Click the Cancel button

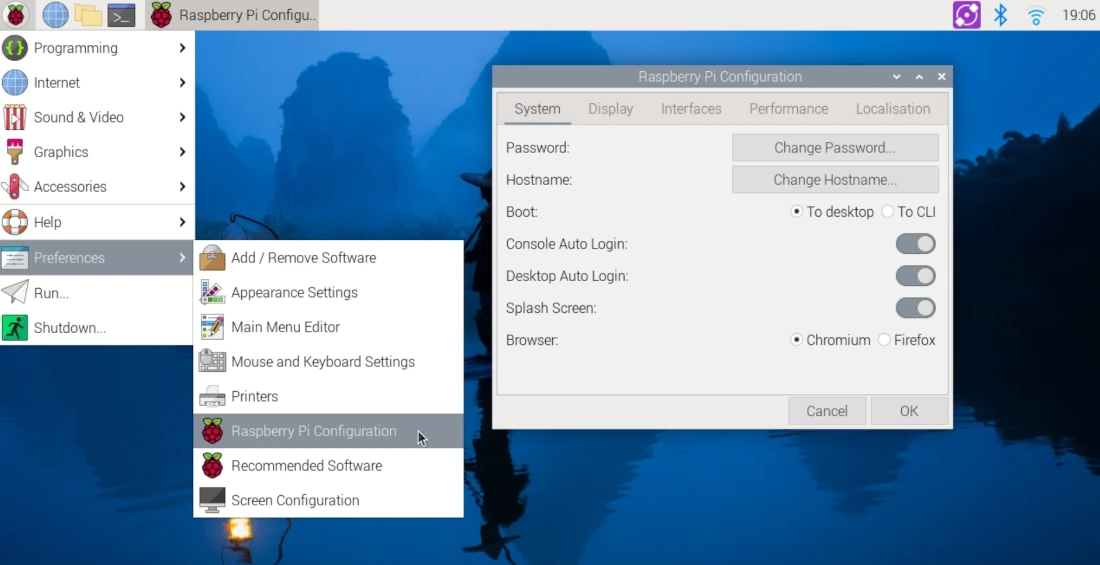point(826,411)
